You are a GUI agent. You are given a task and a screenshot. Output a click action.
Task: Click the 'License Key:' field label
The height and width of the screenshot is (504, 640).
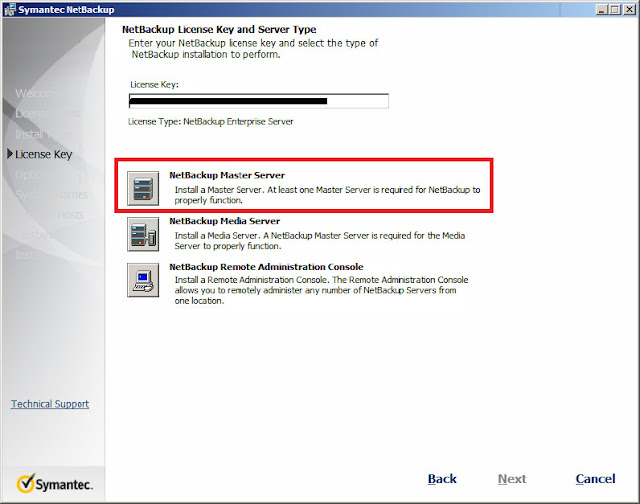[x=154, y=84]
